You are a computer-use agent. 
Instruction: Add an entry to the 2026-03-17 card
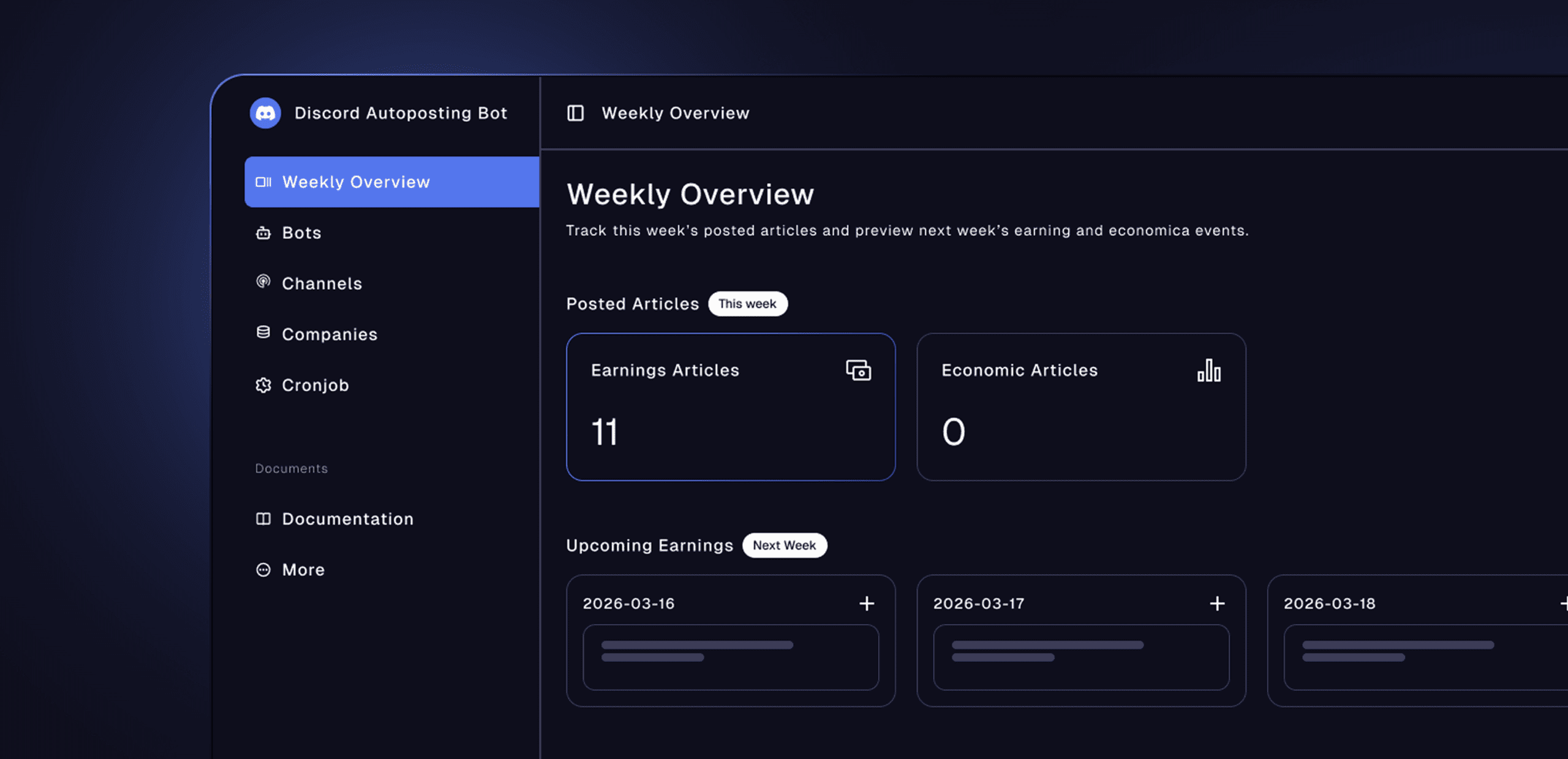click(x=1217, y=603)
